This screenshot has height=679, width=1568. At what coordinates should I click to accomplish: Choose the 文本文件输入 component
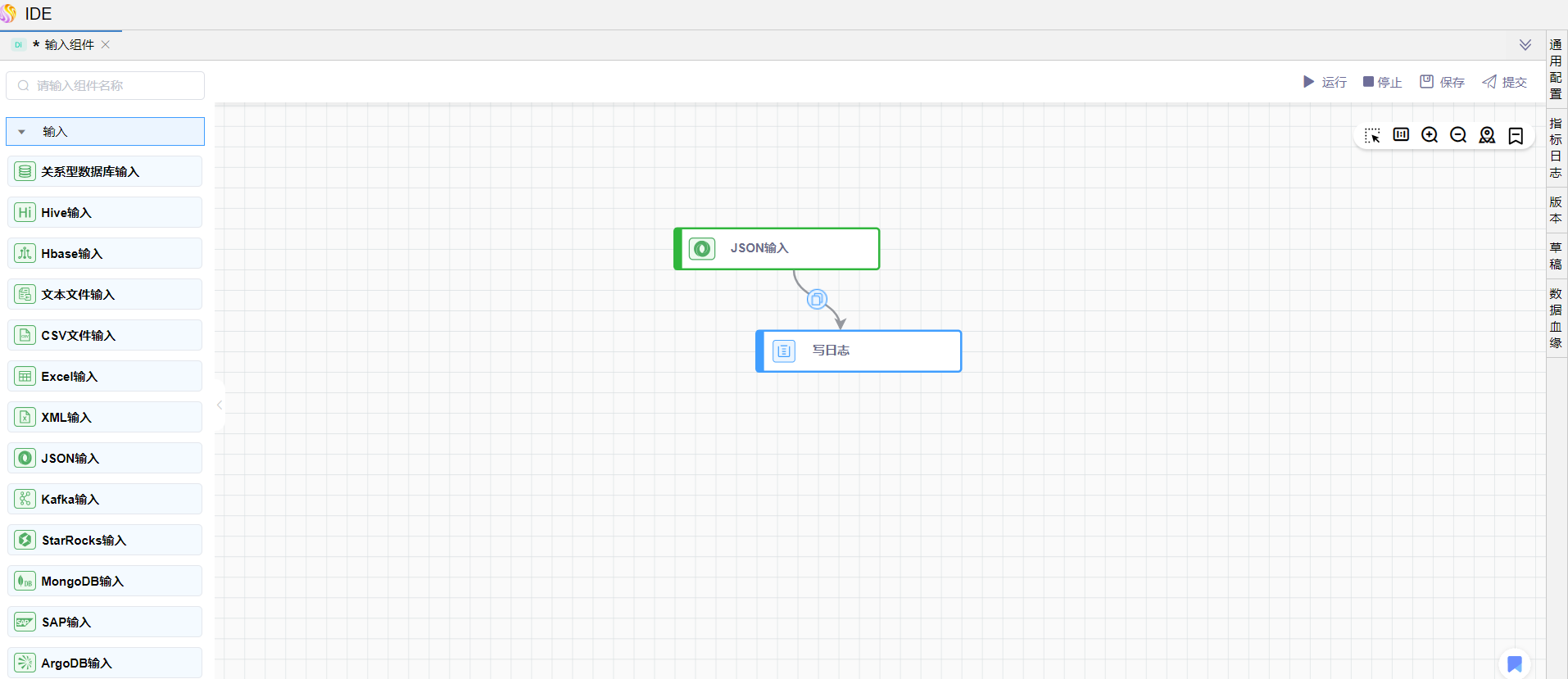[105, 294]
